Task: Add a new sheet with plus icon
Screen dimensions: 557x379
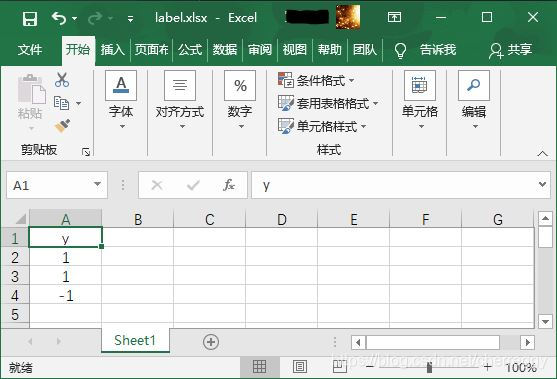Action: (x=211, y=342)
